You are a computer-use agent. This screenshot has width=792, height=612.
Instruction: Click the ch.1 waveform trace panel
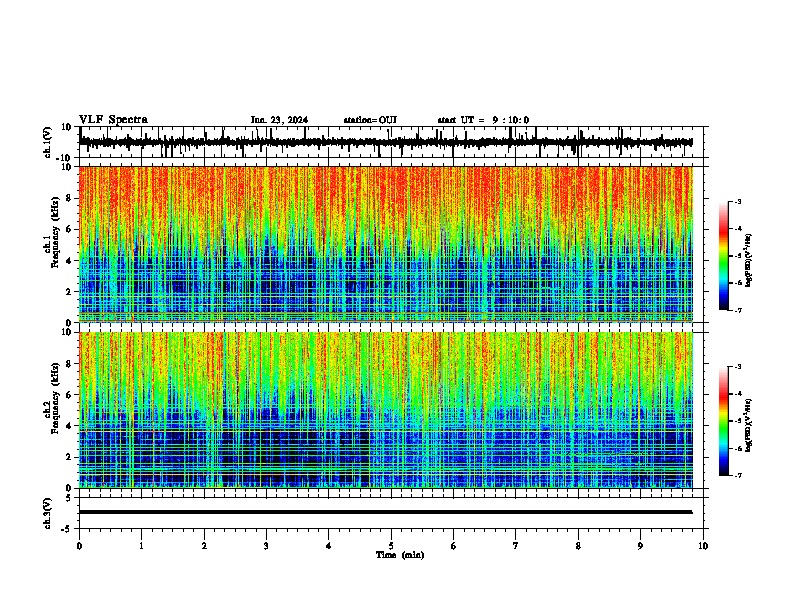click(391, 142)
